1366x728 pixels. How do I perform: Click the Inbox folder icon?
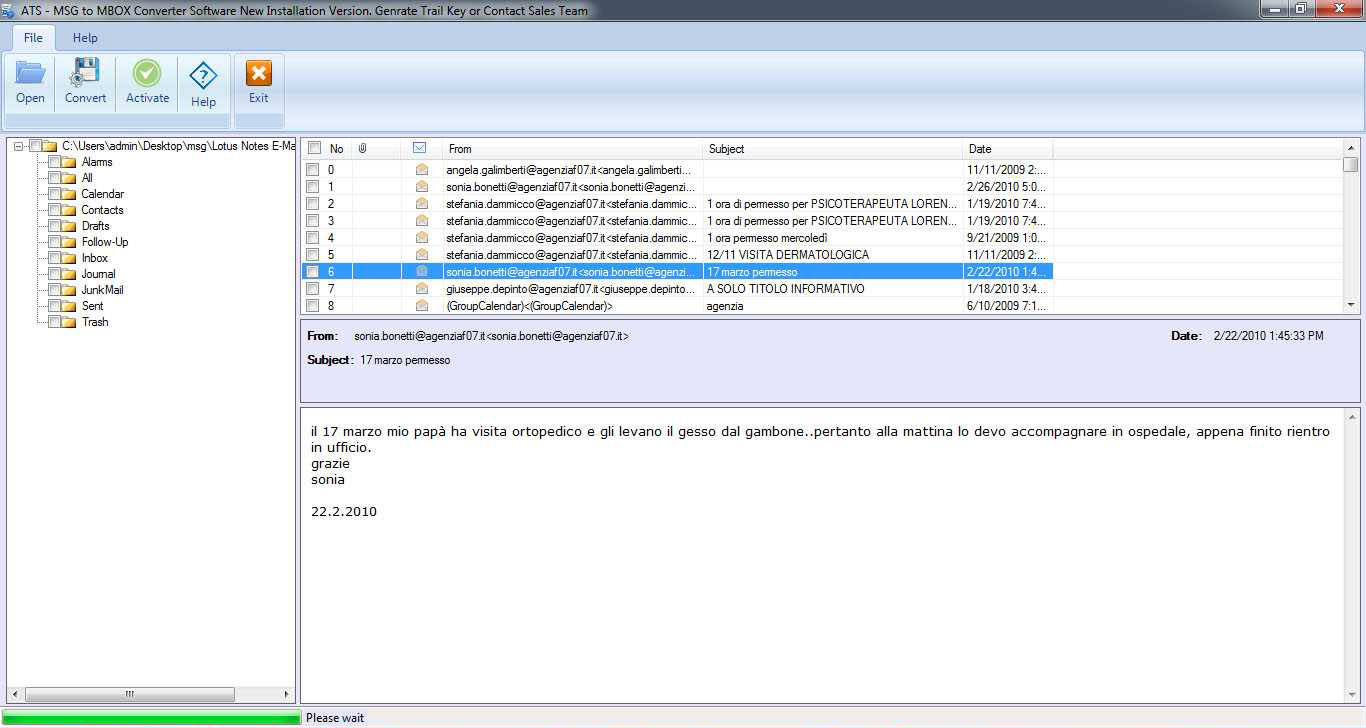point(69,258)
